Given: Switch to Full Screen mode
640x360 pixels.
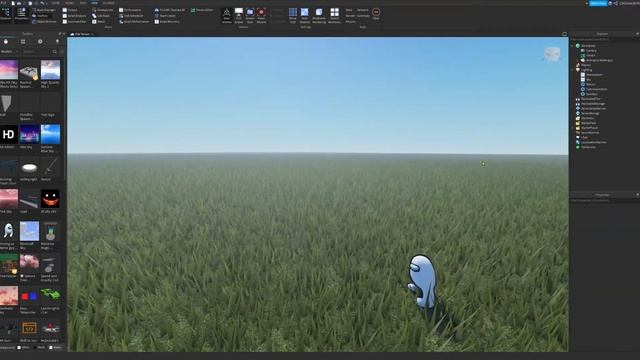Looking at the screenshot, I should tap(239, 16).
